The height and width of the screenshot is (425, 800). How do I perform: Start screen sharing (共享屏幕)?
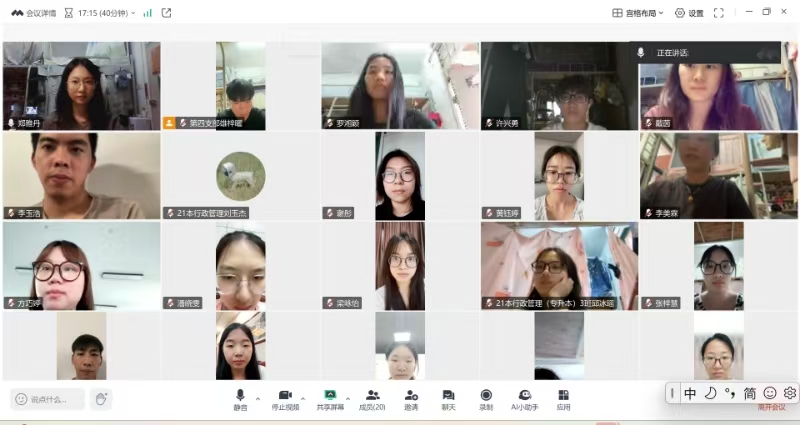click(329, 396)
